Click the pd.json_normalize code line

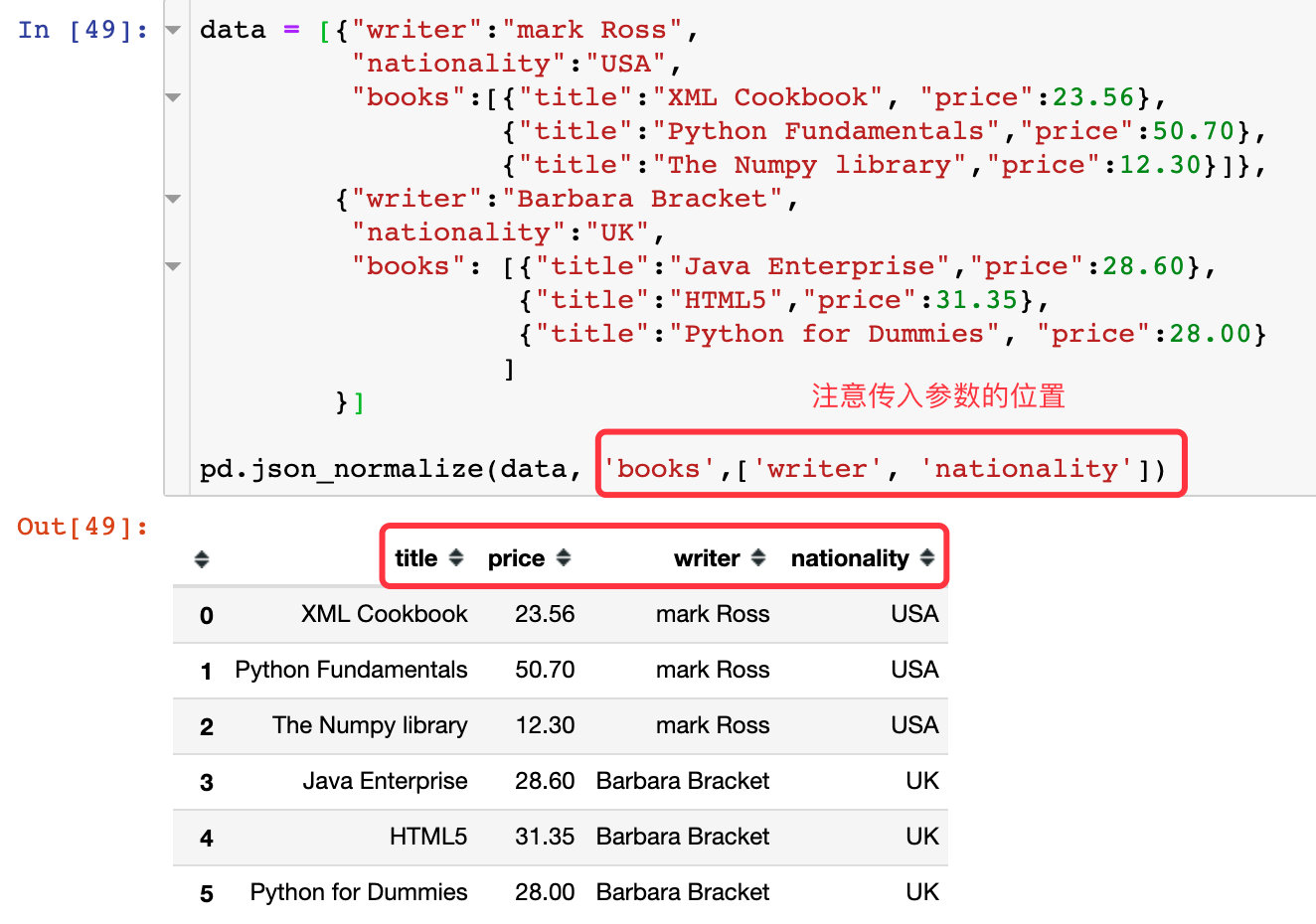(683, 468)
